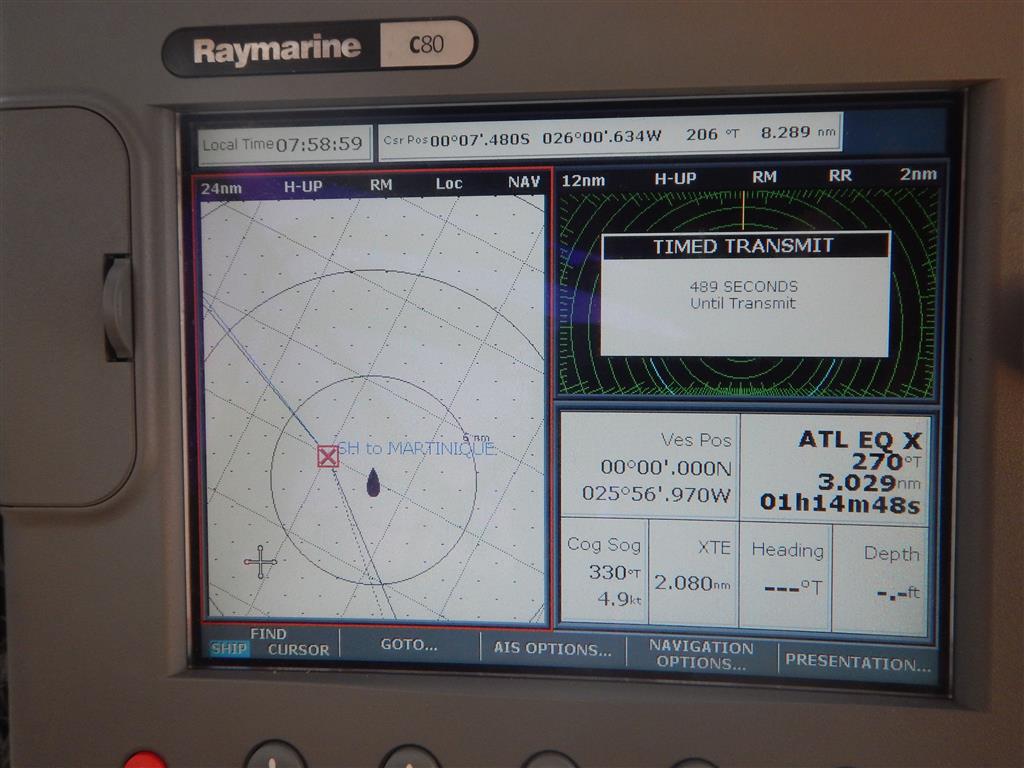
Task: Click the 6 nm range ring label
Action: coord(476,437)
